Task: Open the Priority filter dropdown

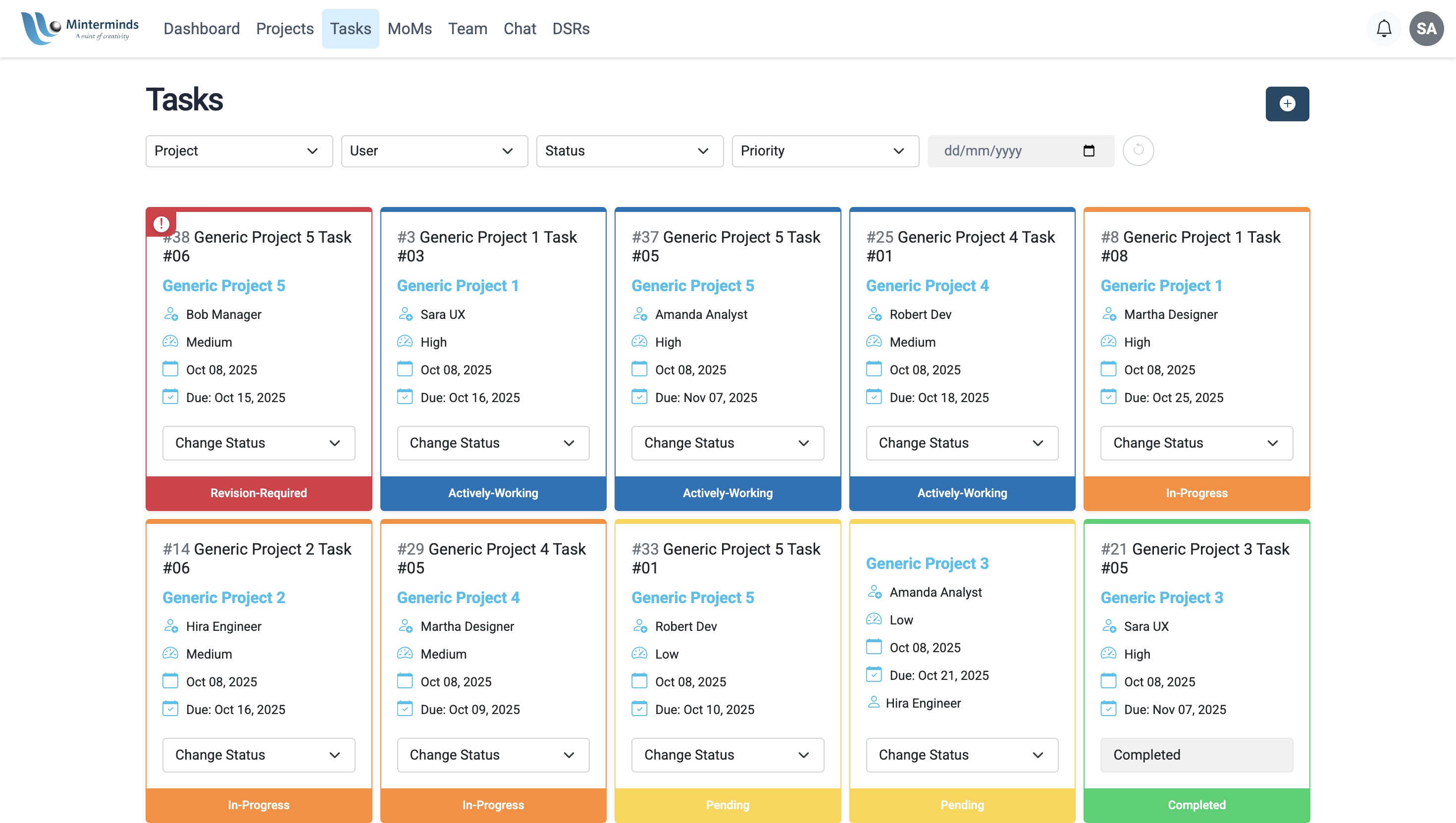Action: click(x=825, y=151)
